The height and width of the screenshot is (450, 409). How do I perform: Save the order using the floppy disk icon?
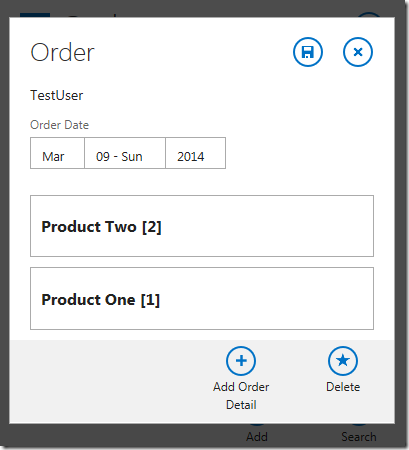click(308, 52)
